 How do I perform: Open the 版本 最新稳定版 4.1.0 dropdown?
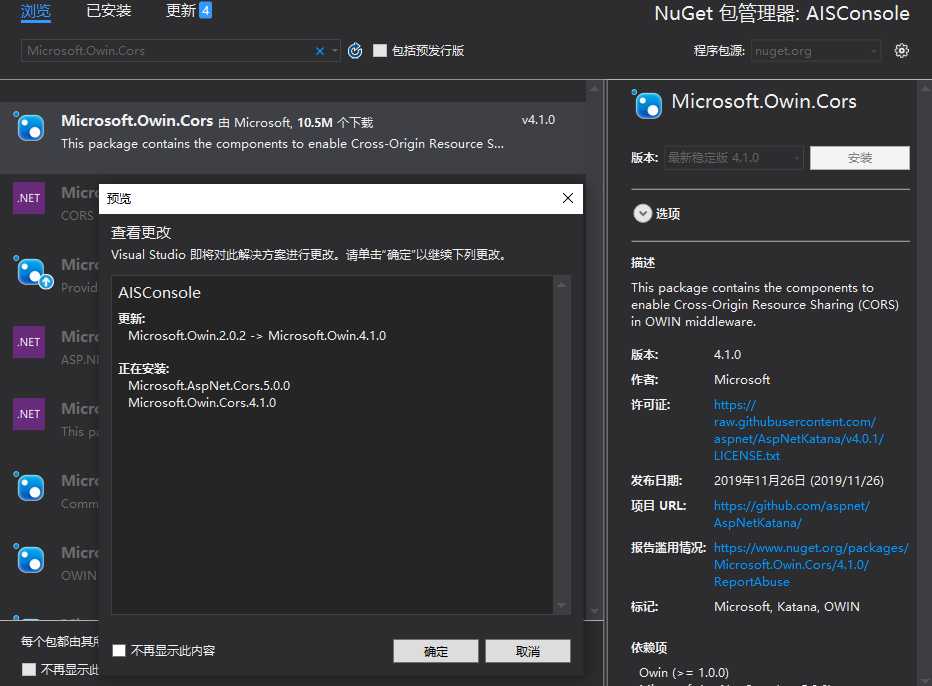click(x=734, y=158)
